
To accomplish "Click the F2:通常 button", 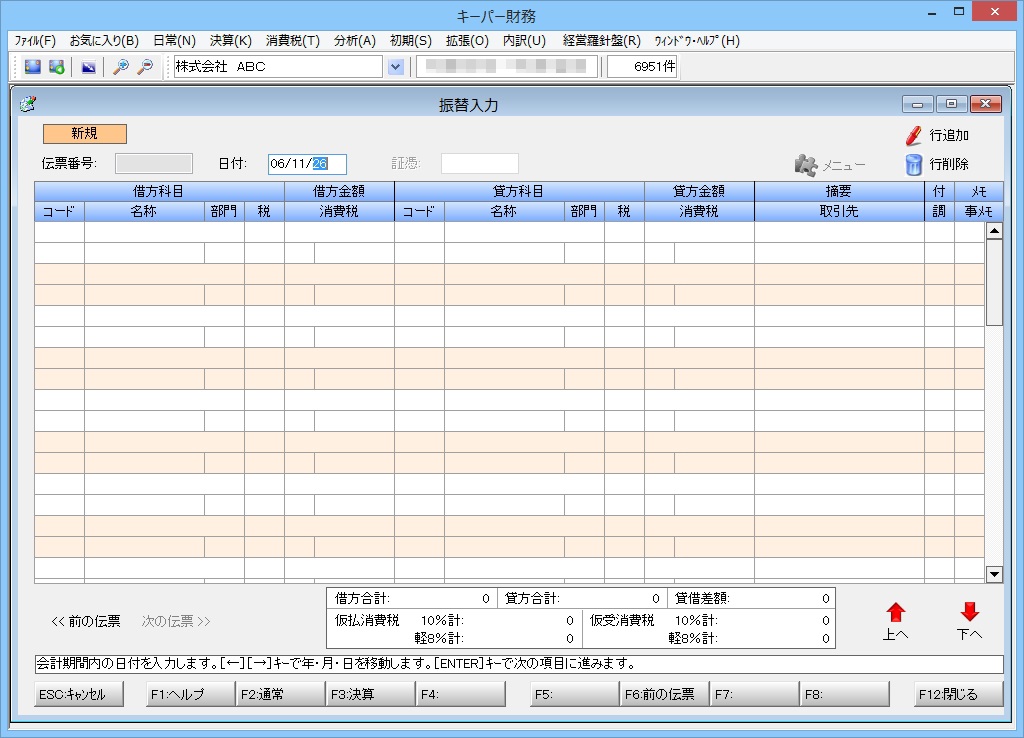I will tap(281, 694).
